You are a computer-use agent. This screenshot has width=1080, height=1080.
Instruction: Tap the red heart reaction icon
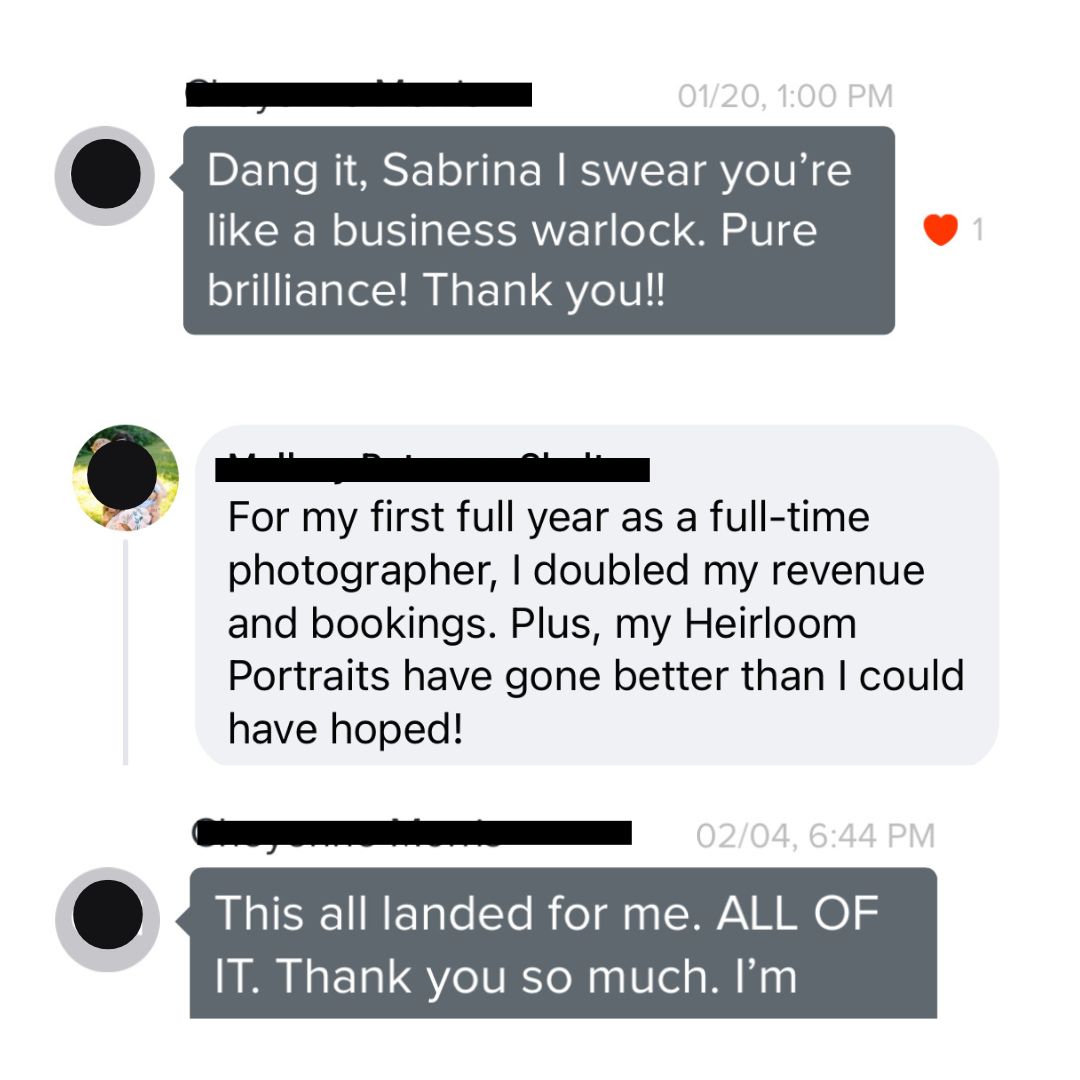pyautogui.click(x=940, y=229)
